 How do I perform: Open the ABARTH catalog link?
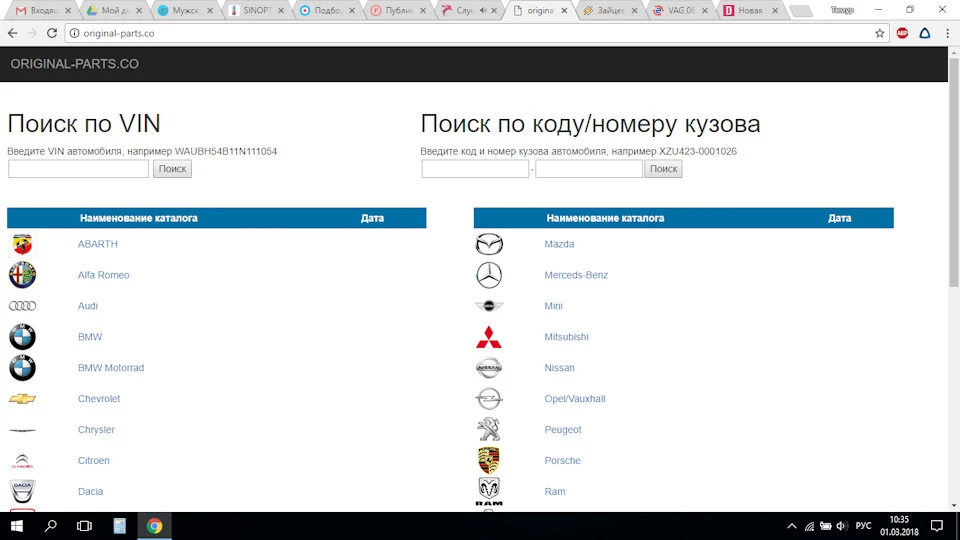[x=97, y=244]
